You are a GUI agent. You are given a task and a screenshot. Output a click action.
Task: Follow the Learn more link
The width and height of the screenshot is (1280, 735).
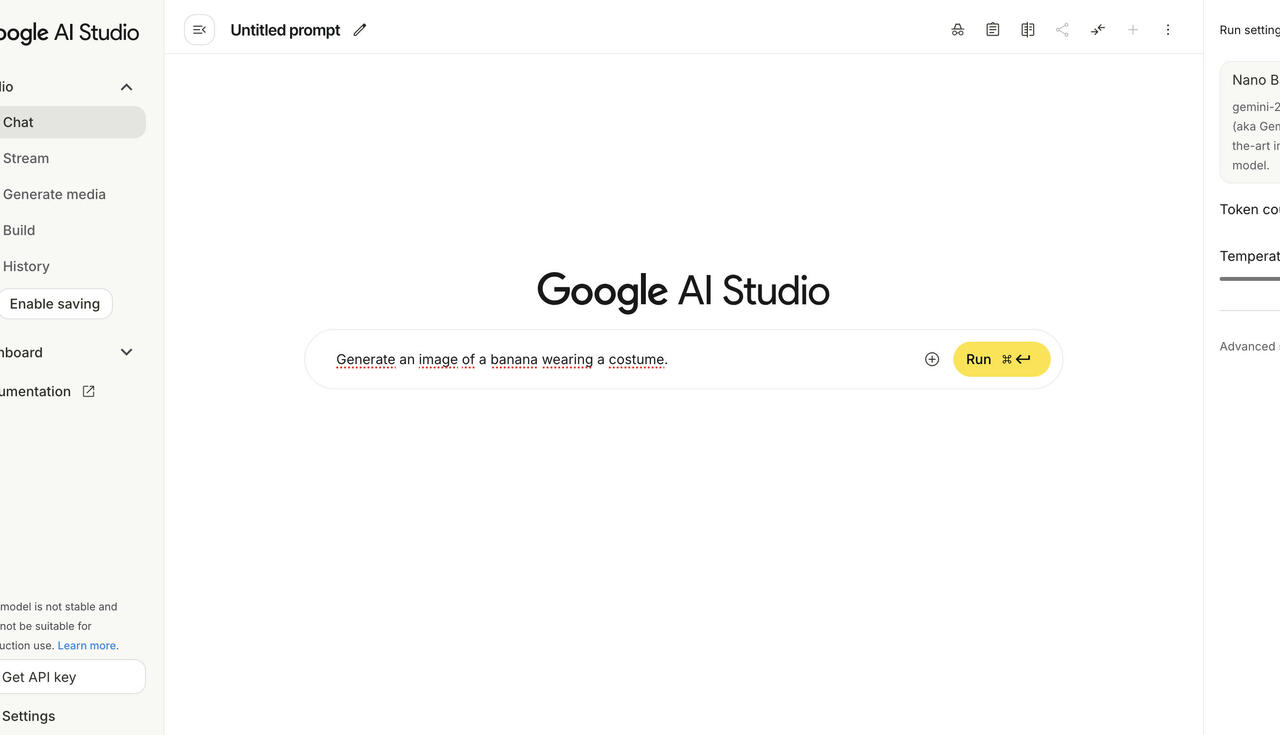click(86, 645)
